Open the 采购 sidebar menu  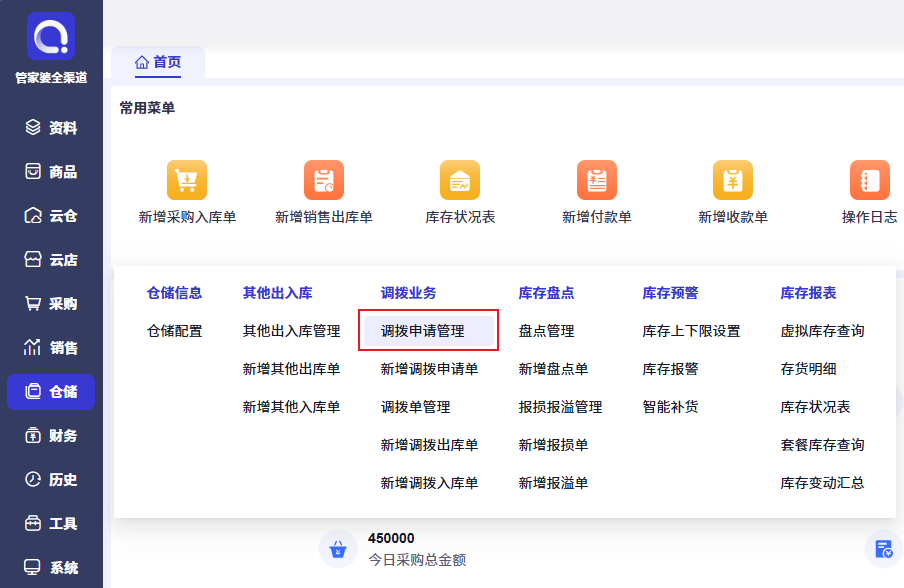[x=51, y=304]
